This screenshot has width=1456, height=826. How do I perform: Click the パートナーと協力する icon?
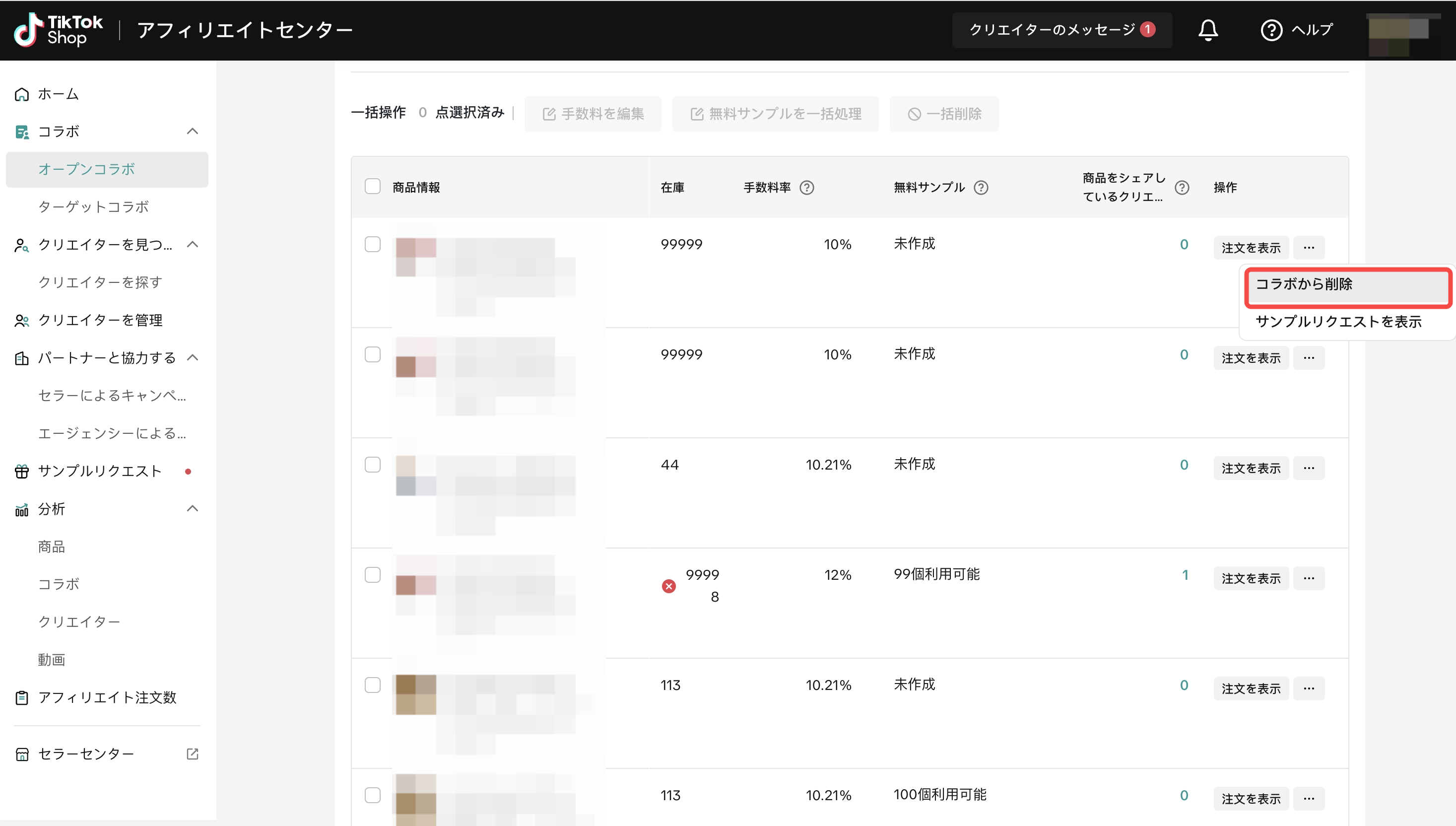click(21, 358)
